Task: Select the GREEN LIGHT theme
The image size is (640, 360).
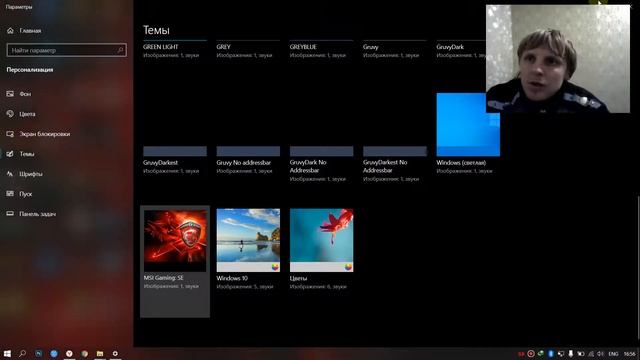Action: tap(175, 50)
